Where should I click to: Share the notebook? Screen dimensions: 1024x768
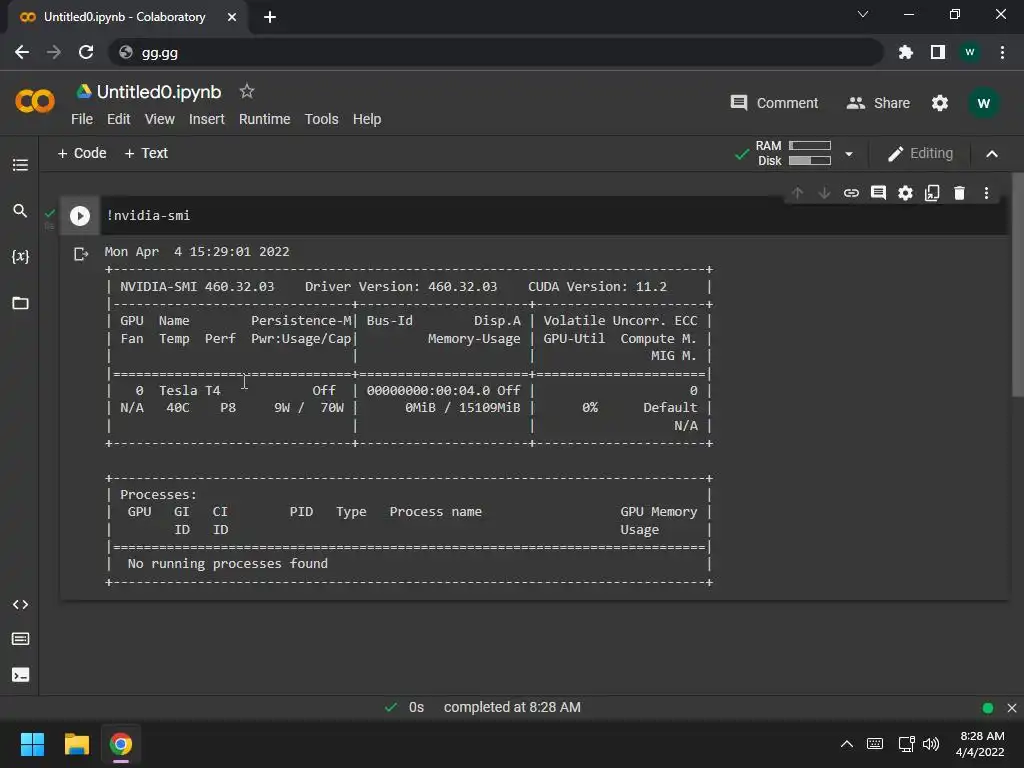(878, 103)
